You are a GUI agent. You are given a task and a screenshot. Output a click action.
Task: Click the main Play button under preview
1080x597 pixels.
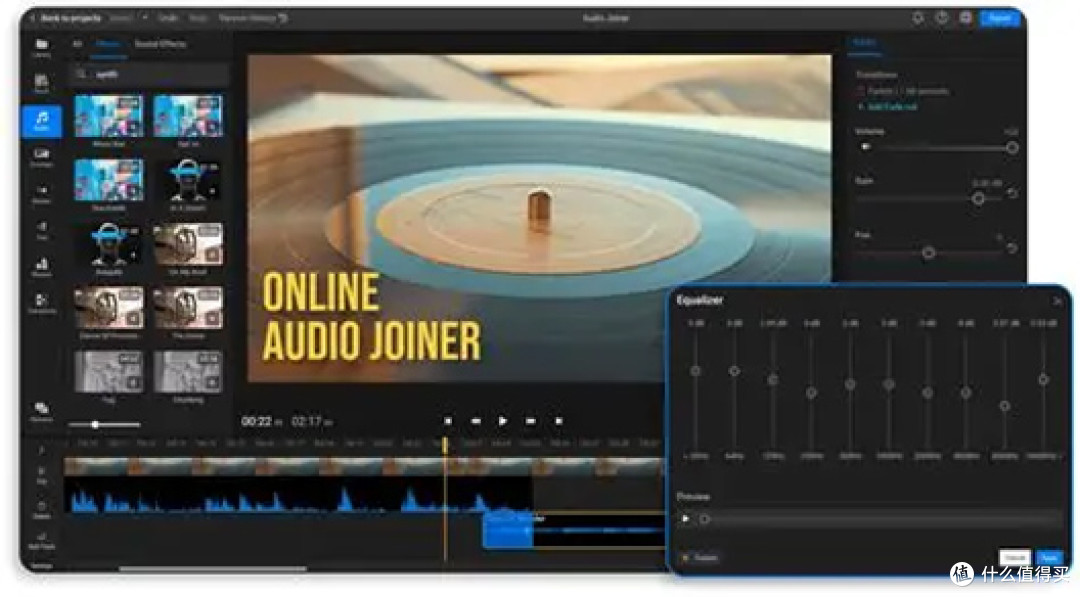pos(503,421)
